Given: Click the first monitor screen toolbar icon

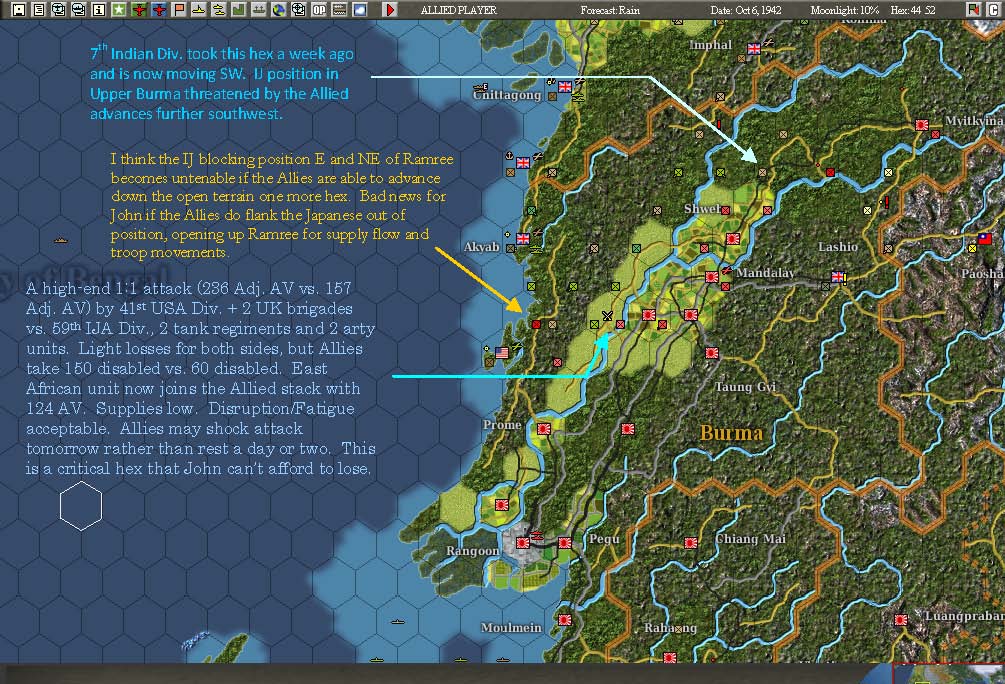Looking at the screenshot, I should click(x=58, y=10).
